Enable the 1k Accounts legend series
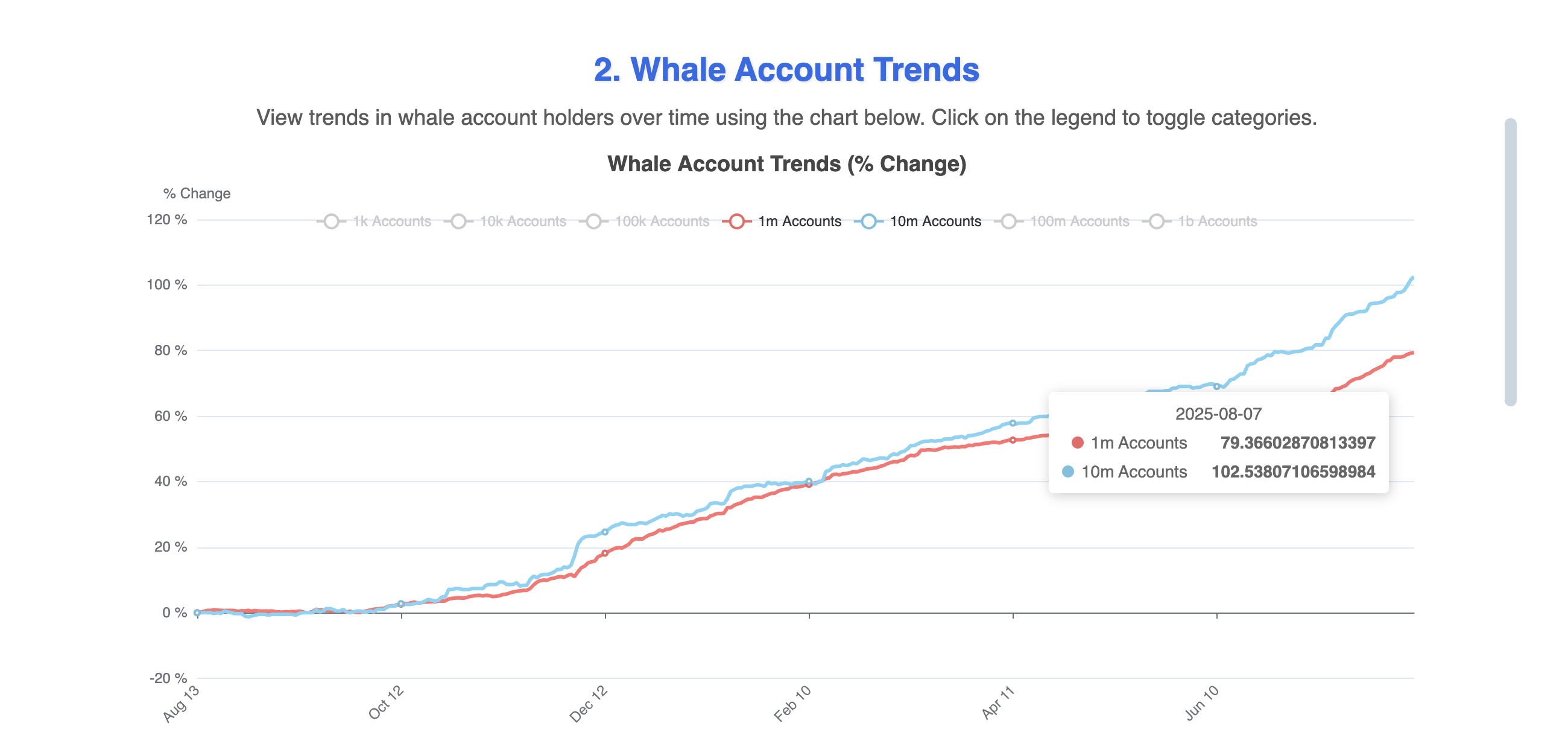Viewport: 1568px width, 750px height. coord(391,221)
